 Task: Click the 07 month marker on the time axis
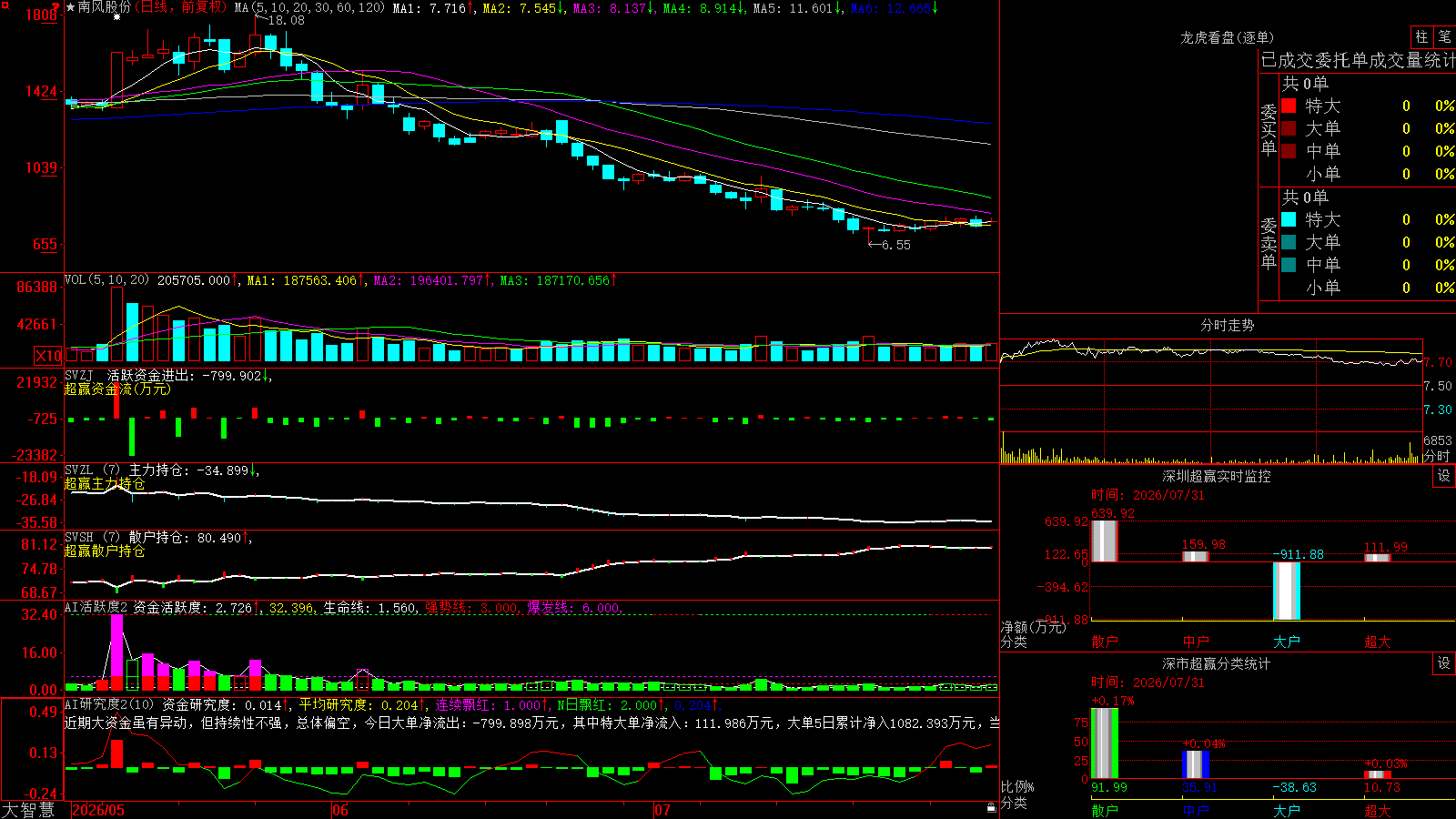[662, 810]
